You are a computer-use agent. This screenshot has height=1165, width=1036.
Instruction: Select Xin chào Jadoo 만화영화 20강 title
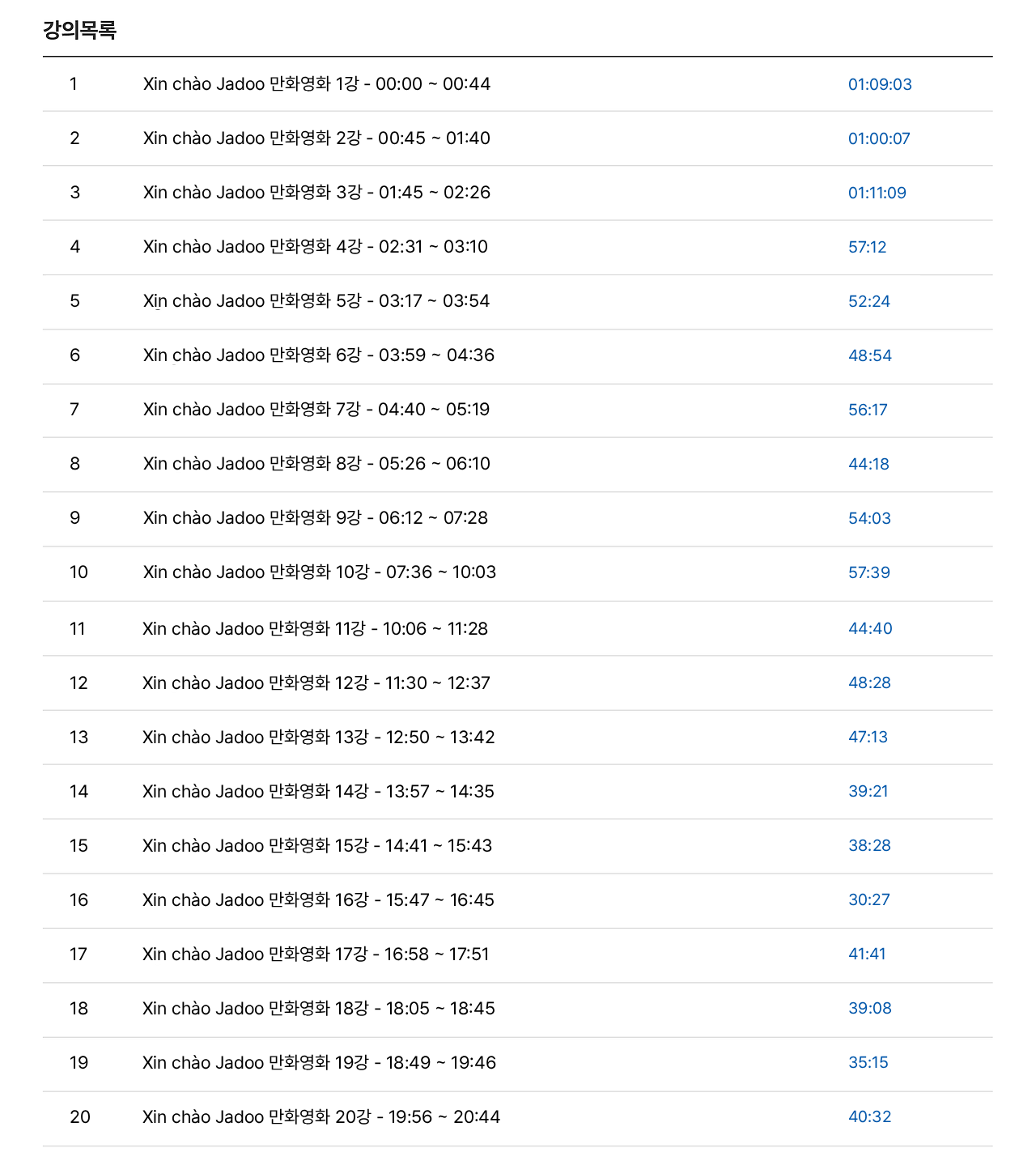[x=321, y=1117]
